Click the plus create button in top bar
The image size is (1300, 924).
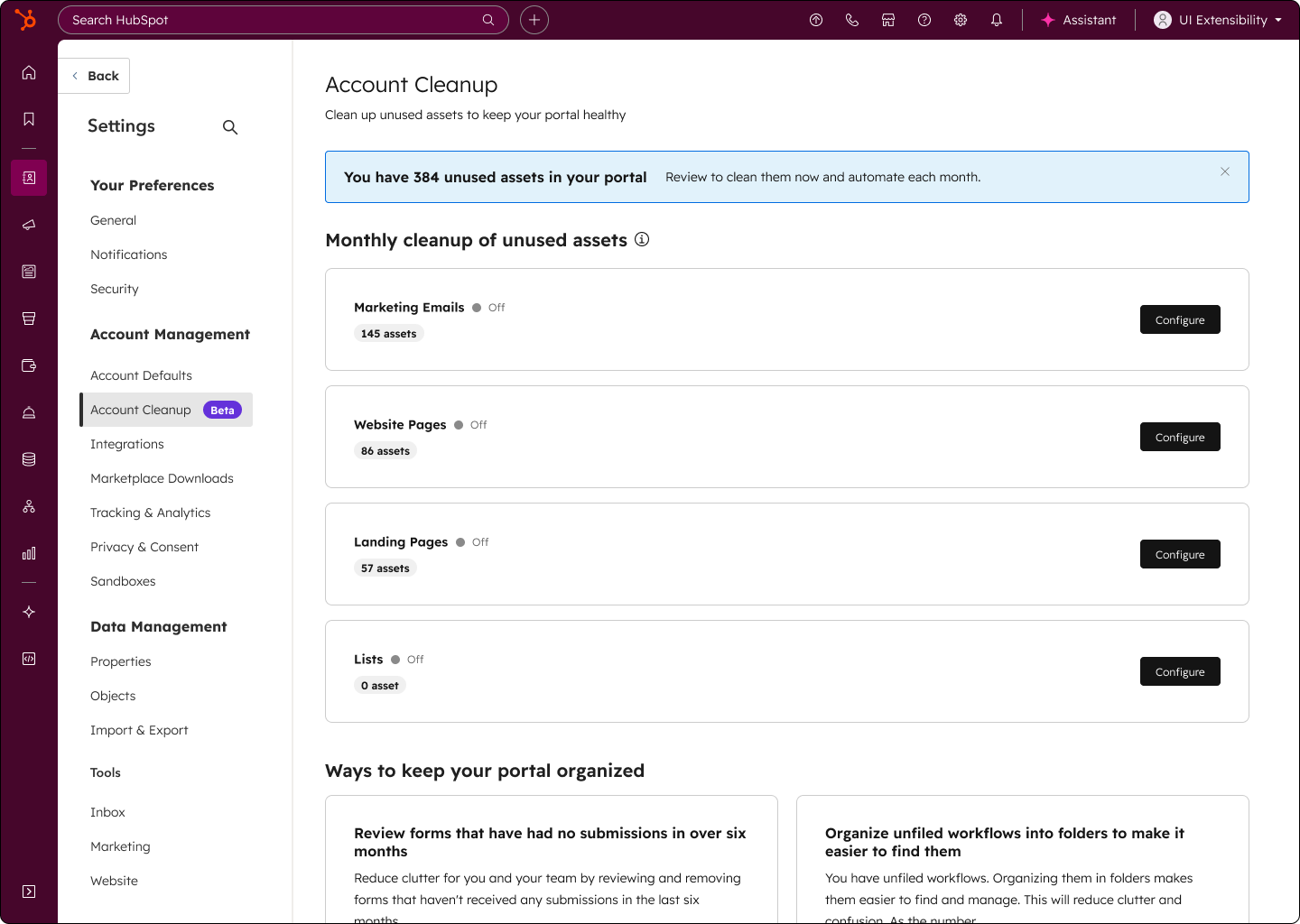tap(534, 20)
